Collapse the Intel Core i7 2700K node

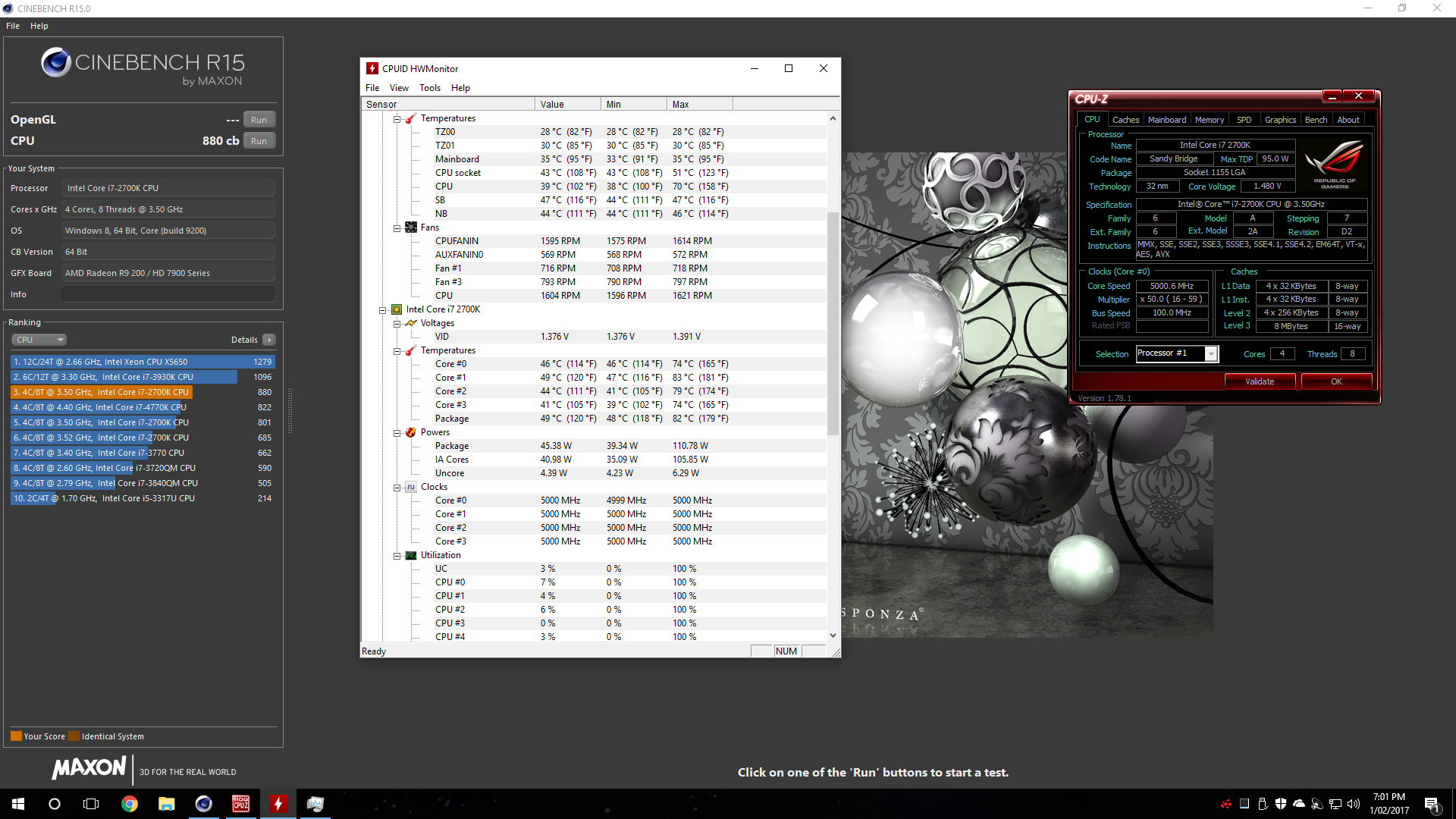point(383,310)
